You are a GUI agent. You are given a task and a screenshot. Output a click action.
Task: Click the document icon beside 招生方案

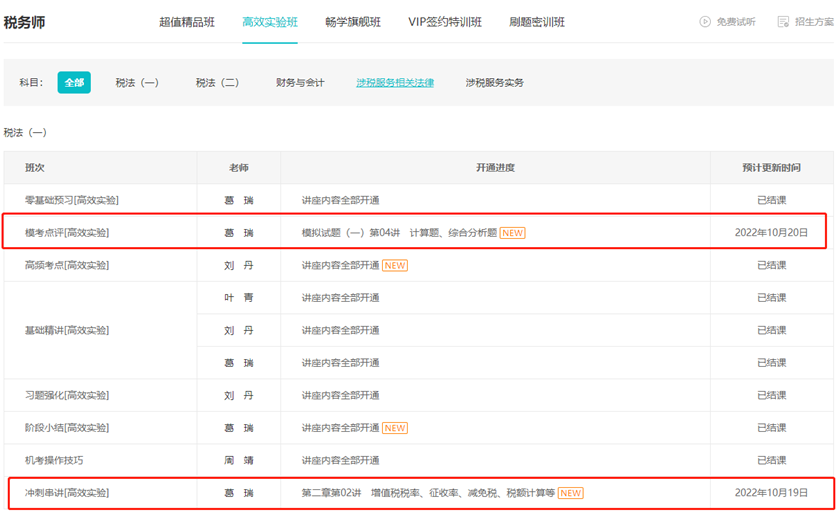tap(783, 22)
